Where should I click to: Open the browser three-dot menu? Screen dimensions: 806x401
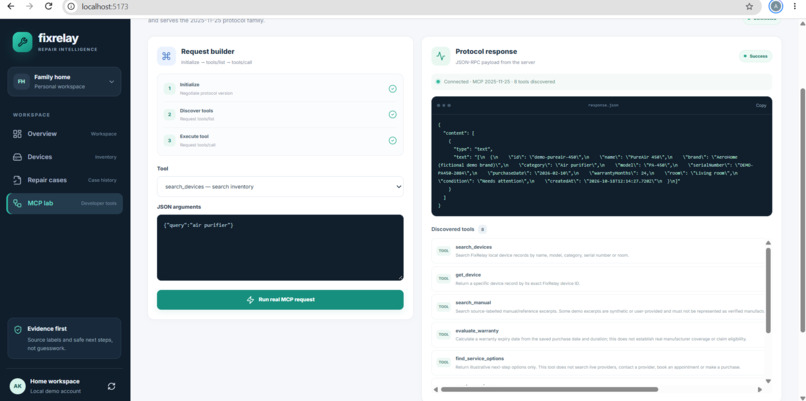pyautogui.click(x=796, y=7)
